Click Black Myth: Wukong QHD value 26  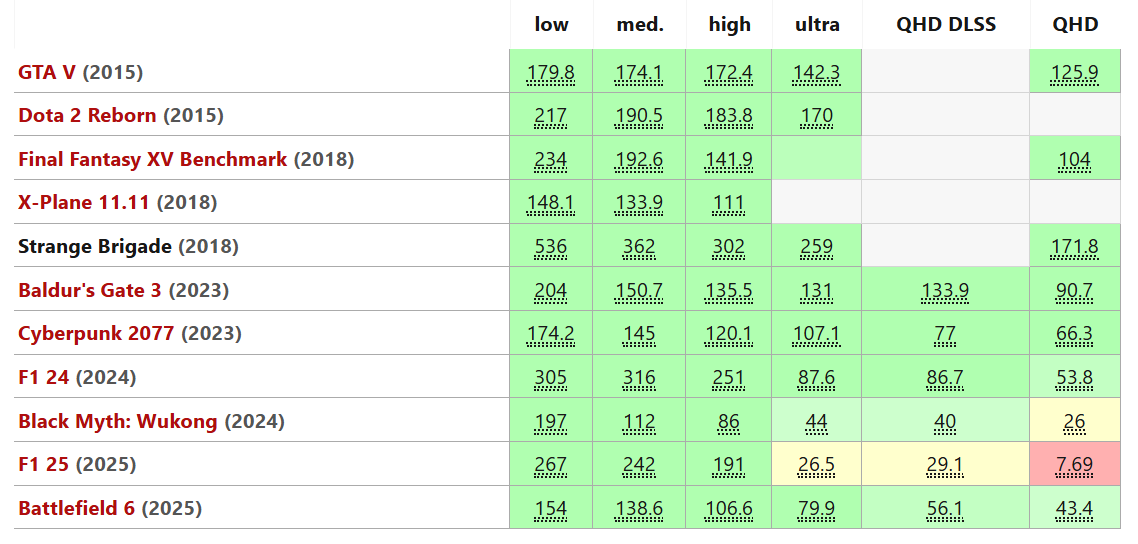pyautogui.click(x=1076, y=421)
